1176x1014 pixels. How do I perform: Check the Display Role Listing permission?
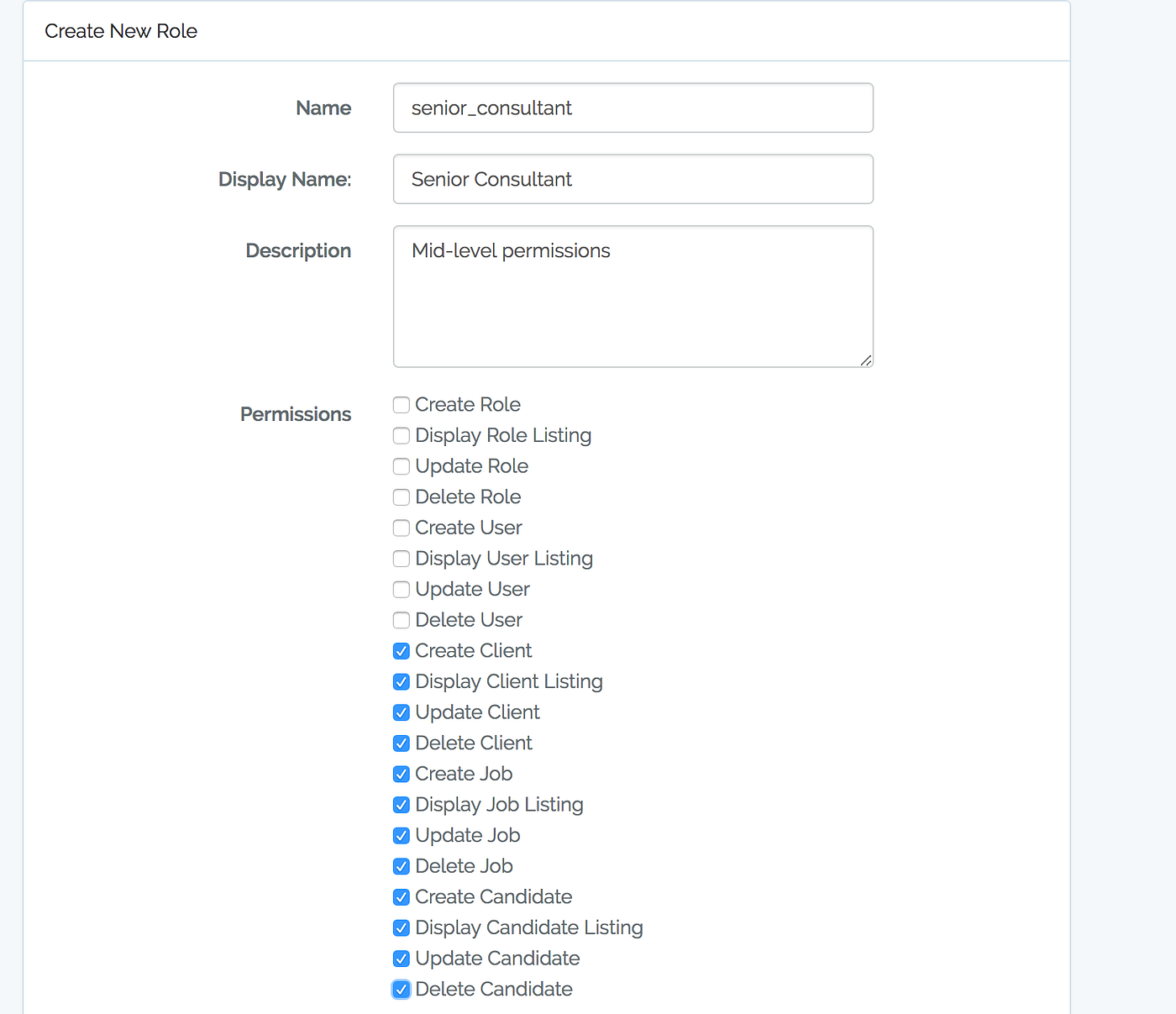click(401, 435)
